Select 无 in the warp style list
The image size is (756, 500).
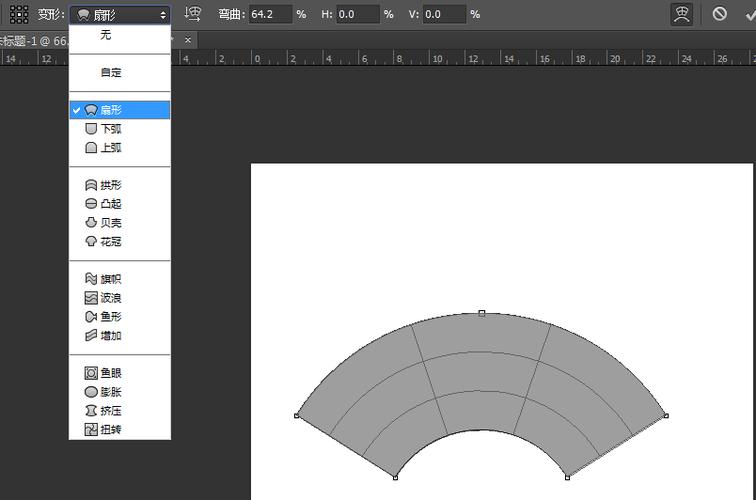106,35
